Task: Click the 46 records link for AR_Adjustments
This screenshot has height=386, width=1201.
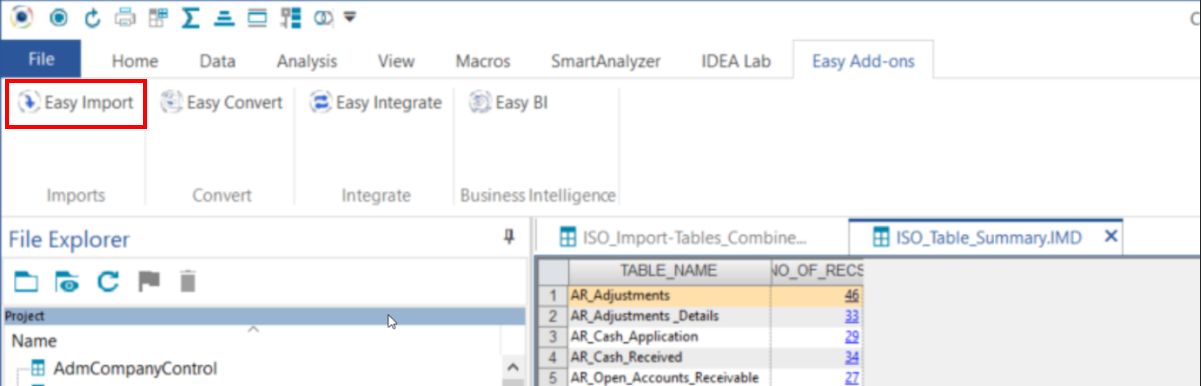Action: 852,296
